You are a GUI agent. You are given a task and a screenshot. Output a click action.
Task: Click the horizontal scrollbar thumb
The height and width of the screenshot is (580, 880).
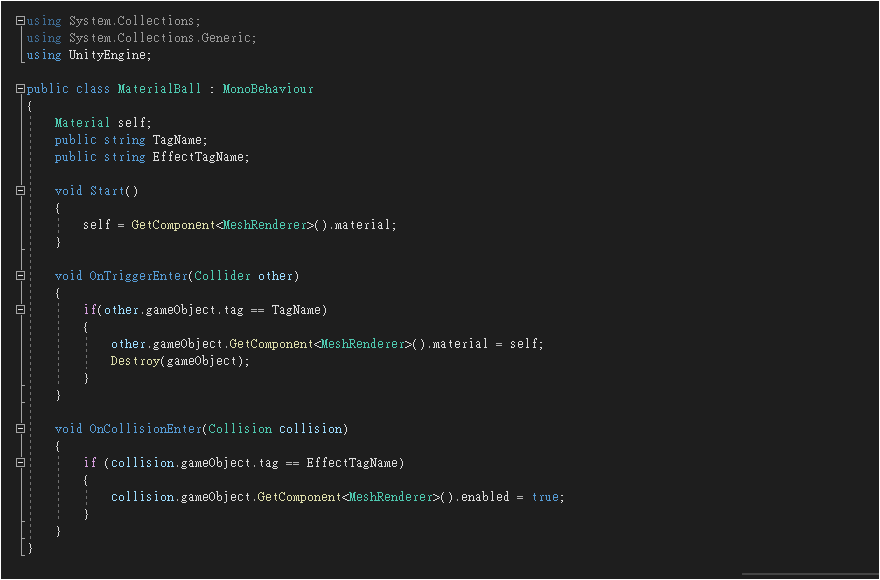click(x=809, y=574)
